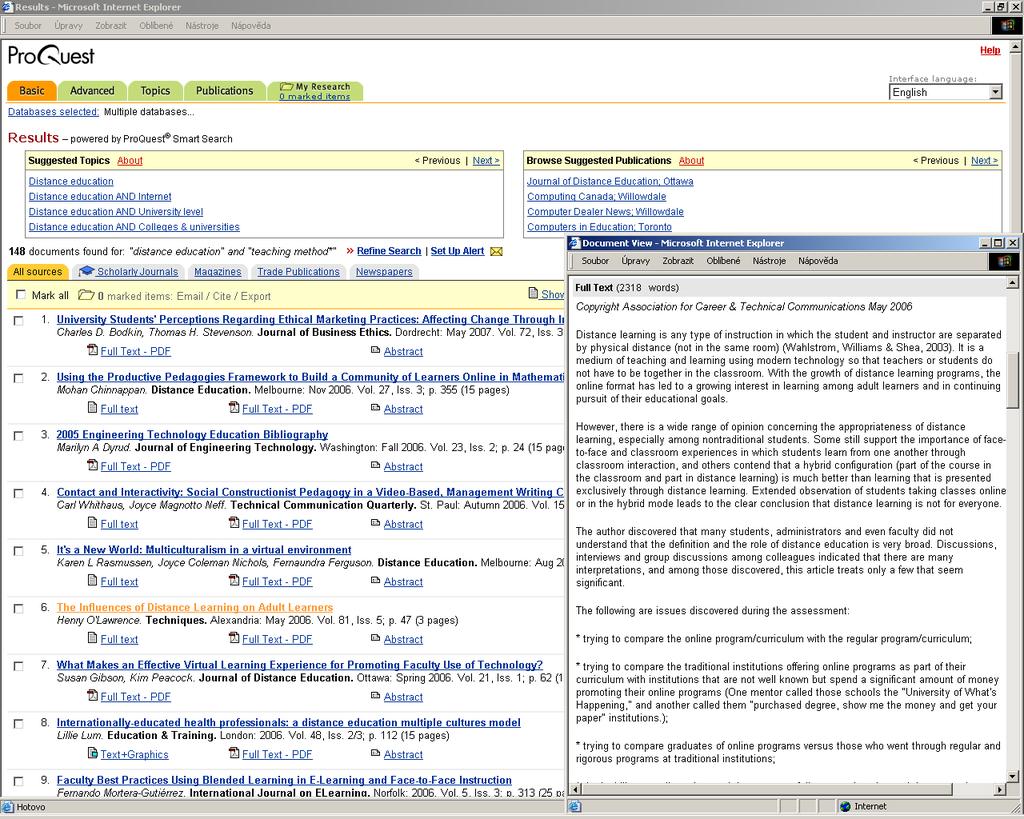
Task: Open Nástroje menu in Document View window
Action: click(769, 261)
